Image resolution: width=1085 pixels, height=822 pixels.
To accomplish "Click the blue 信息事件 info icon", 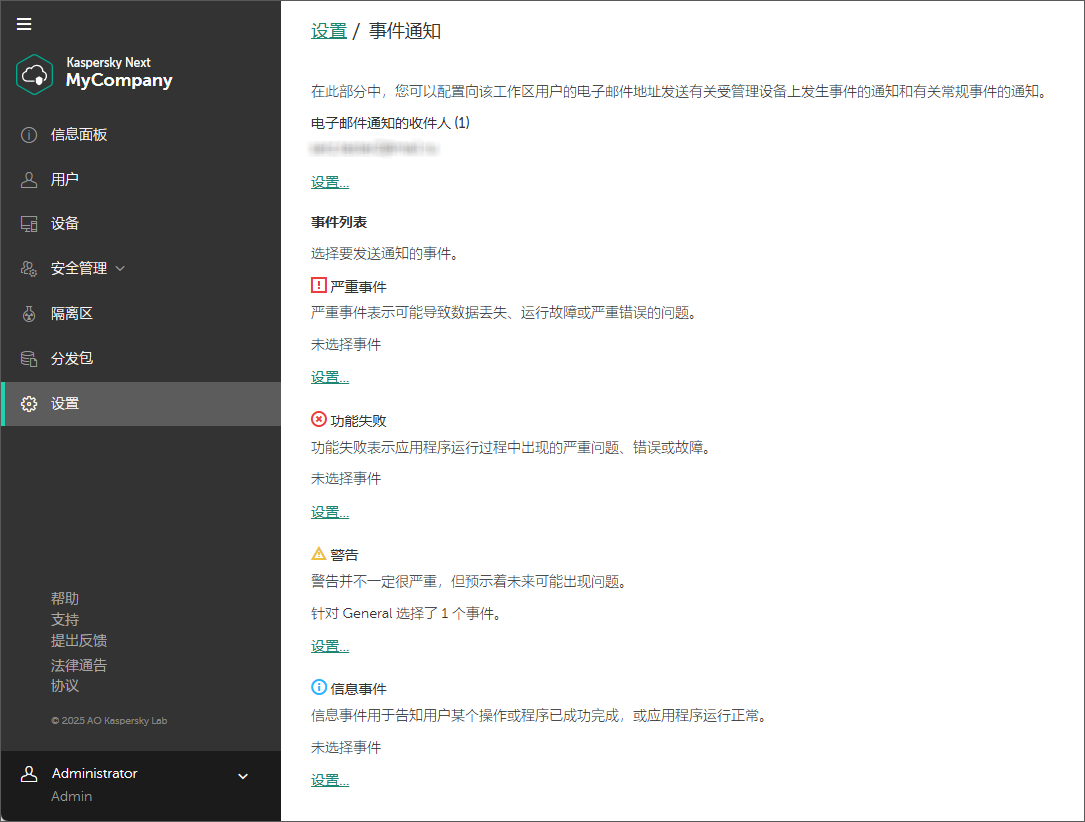I will (319, 687).
